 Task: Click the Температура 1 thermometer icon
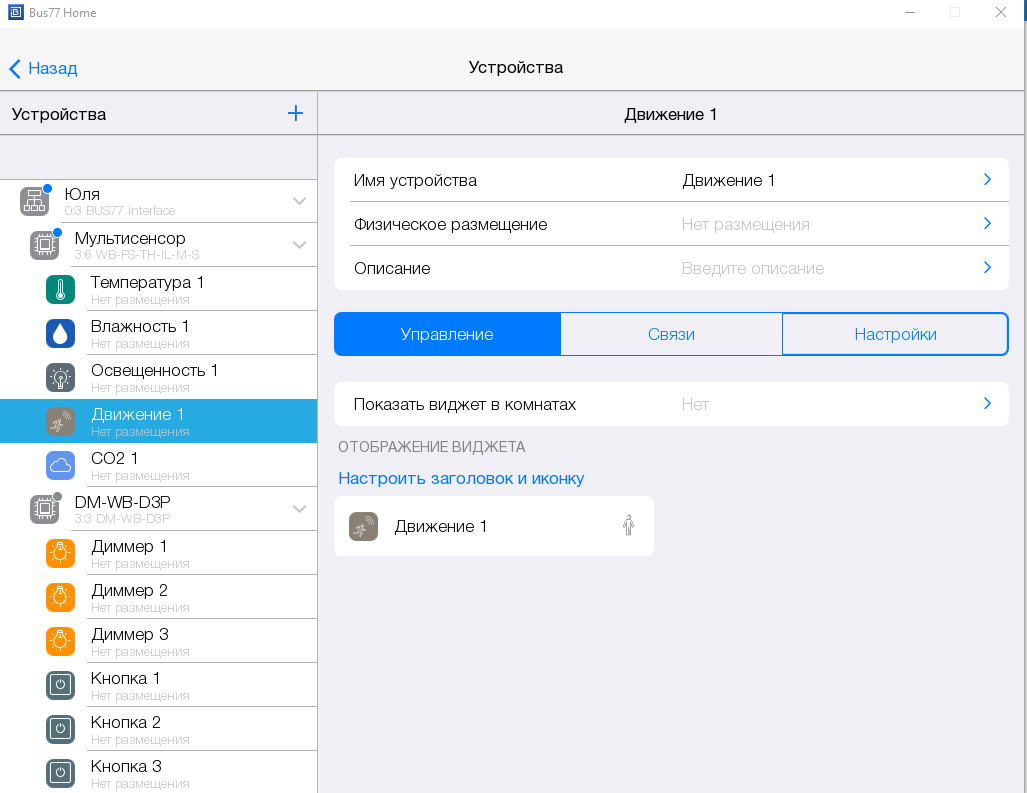[61, 290]
